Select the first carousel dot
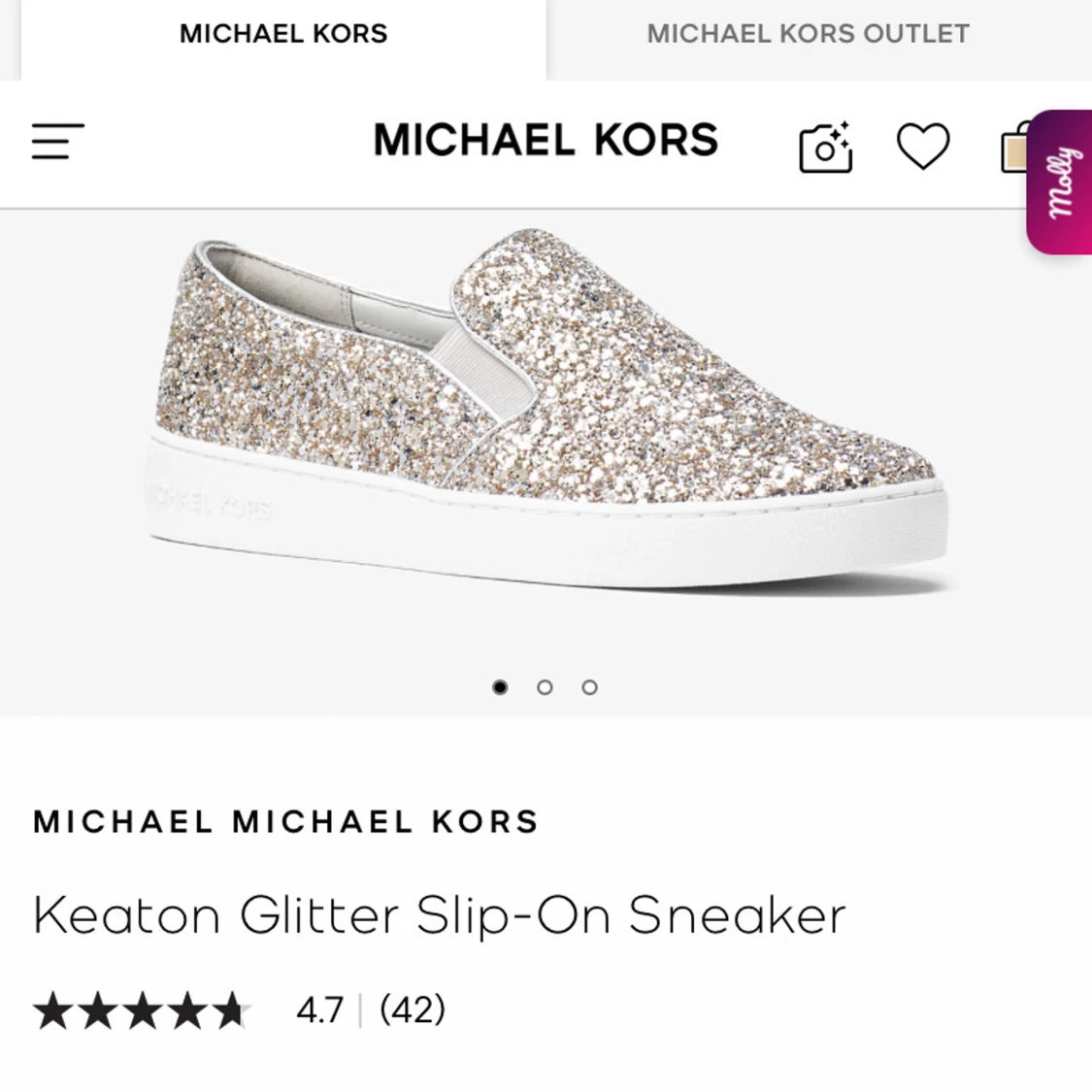The width and height of the screenshot is (1092, 1092). 500,687
